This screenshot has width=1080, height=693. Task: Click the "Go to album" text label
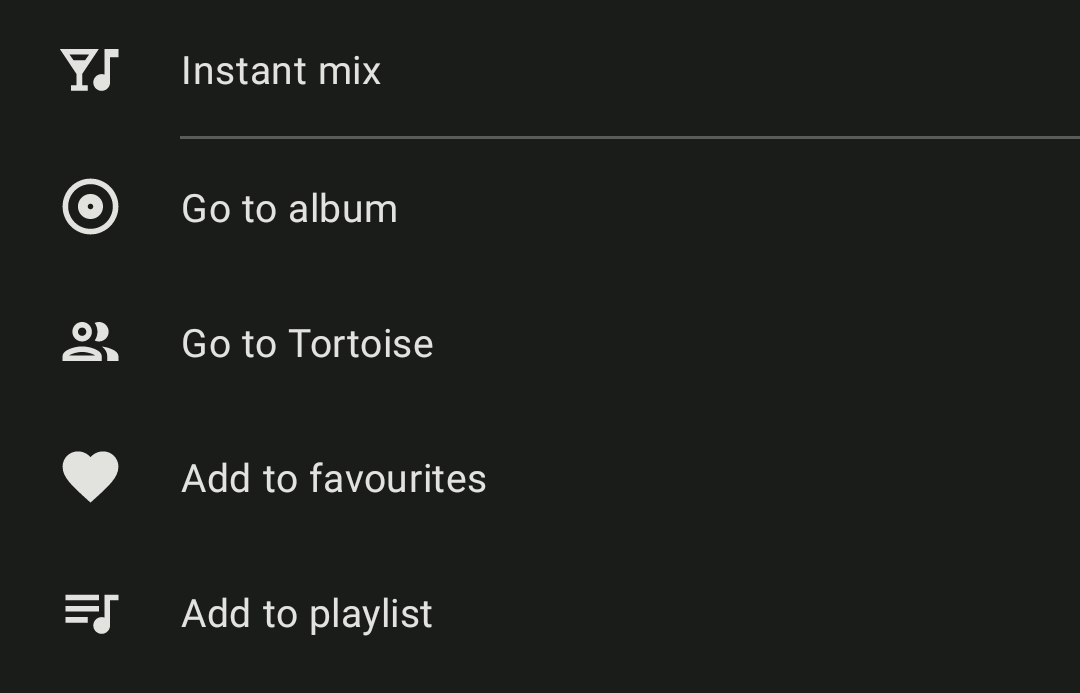pyautogui.click(x=289, y=208)
